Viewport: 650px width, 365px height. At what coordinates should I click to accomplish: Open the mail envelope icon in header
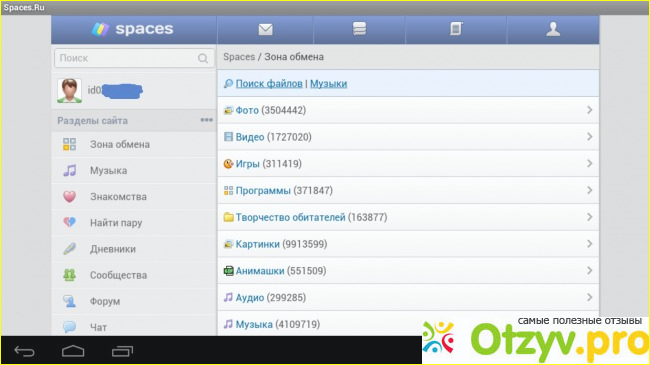point(265,29)
